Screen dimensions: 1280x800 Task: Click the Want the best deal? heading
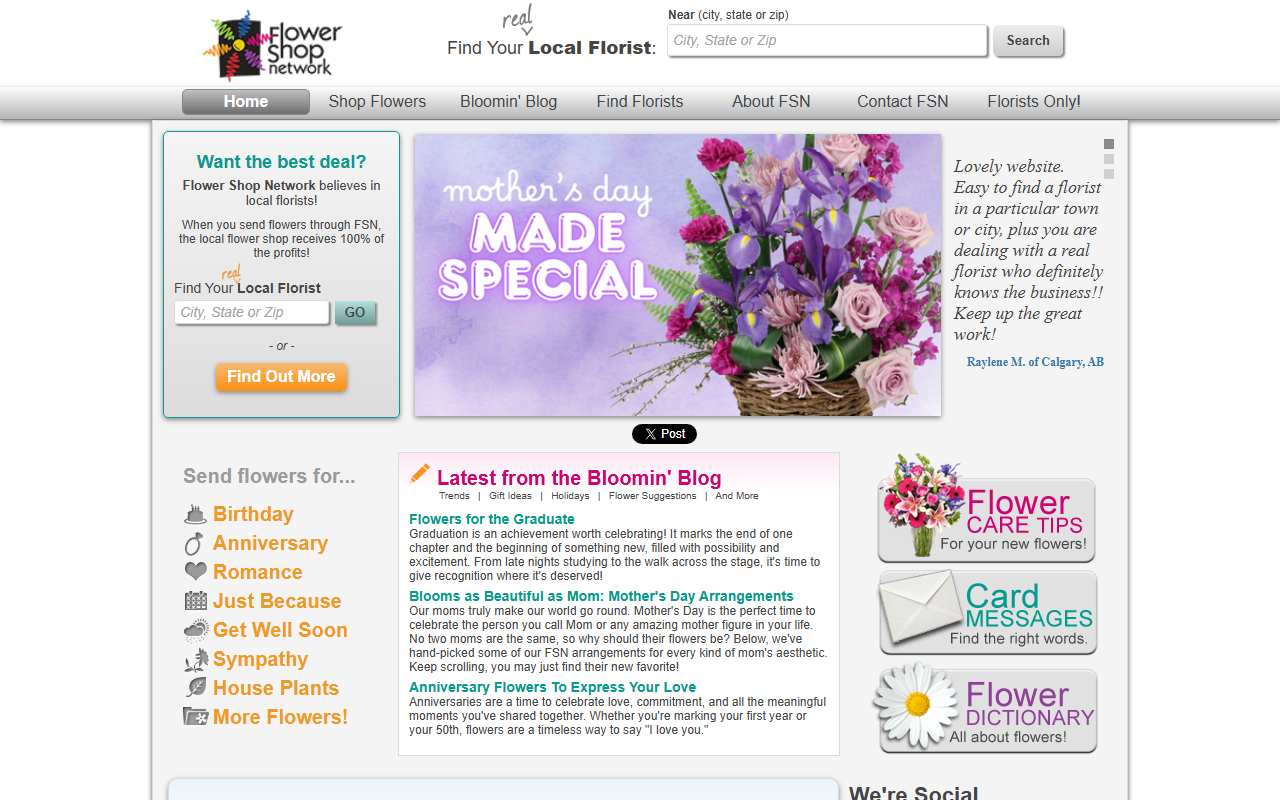coord(282,162)
